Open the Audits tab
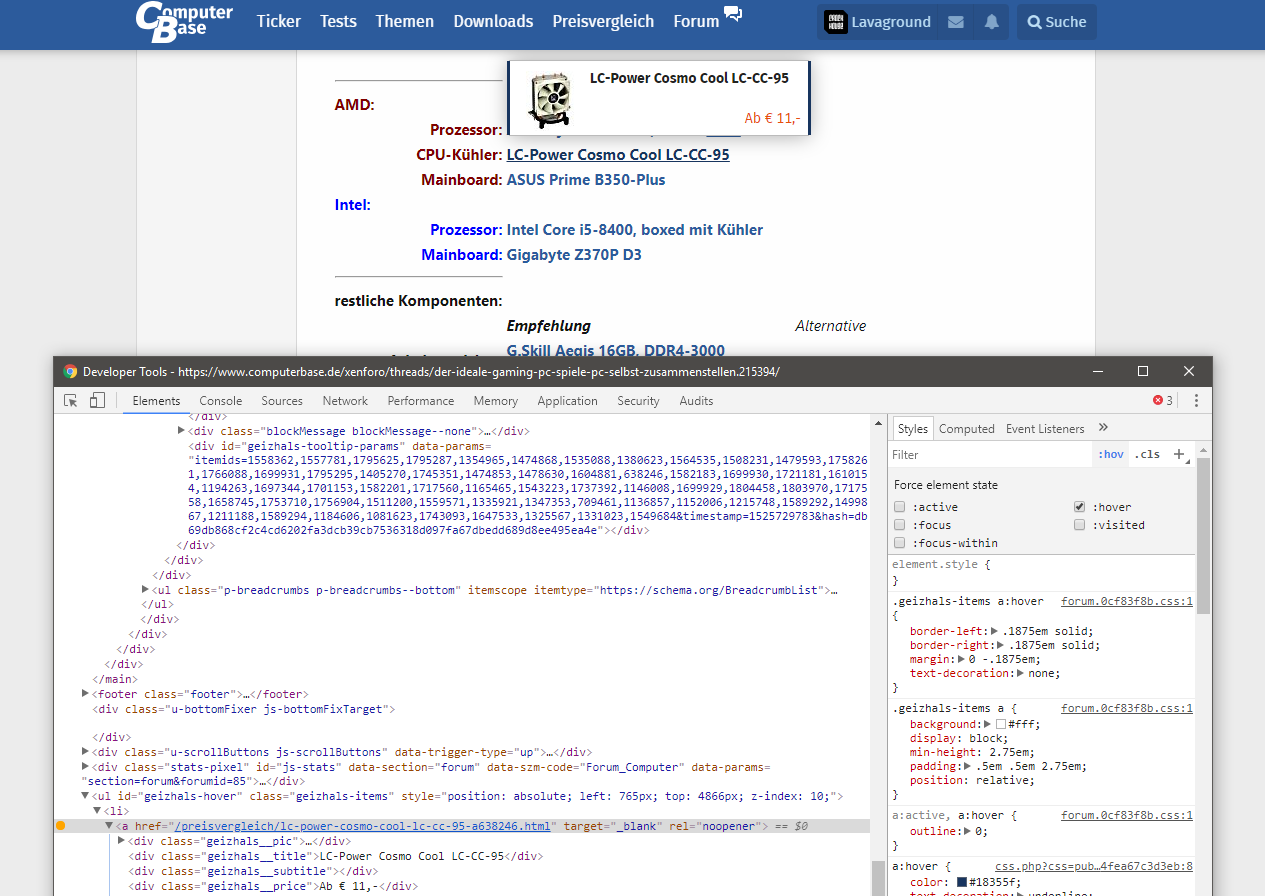 696,400
